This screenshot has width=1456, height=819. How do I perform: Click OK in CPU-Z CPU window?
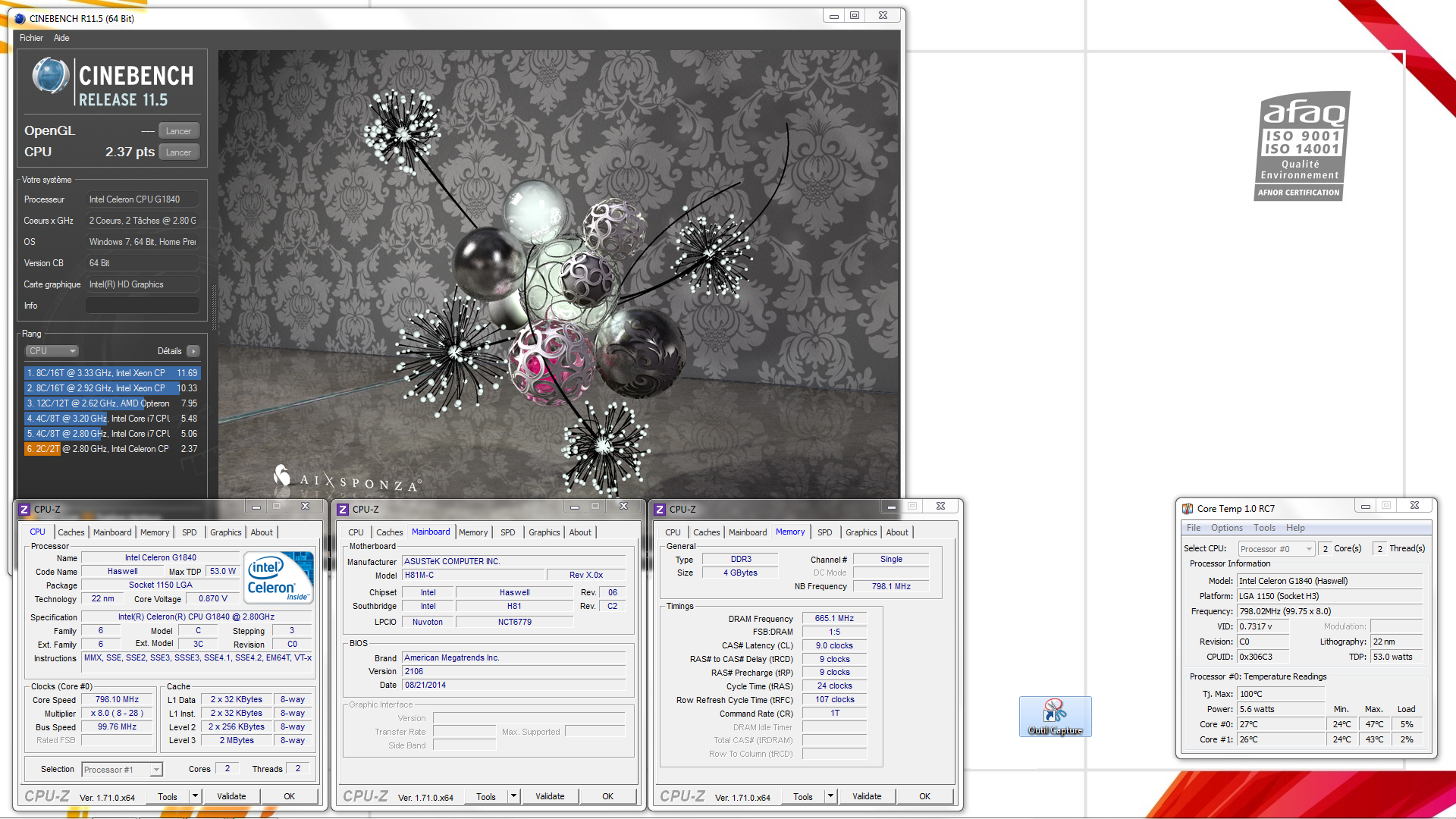tap(289, 796)
